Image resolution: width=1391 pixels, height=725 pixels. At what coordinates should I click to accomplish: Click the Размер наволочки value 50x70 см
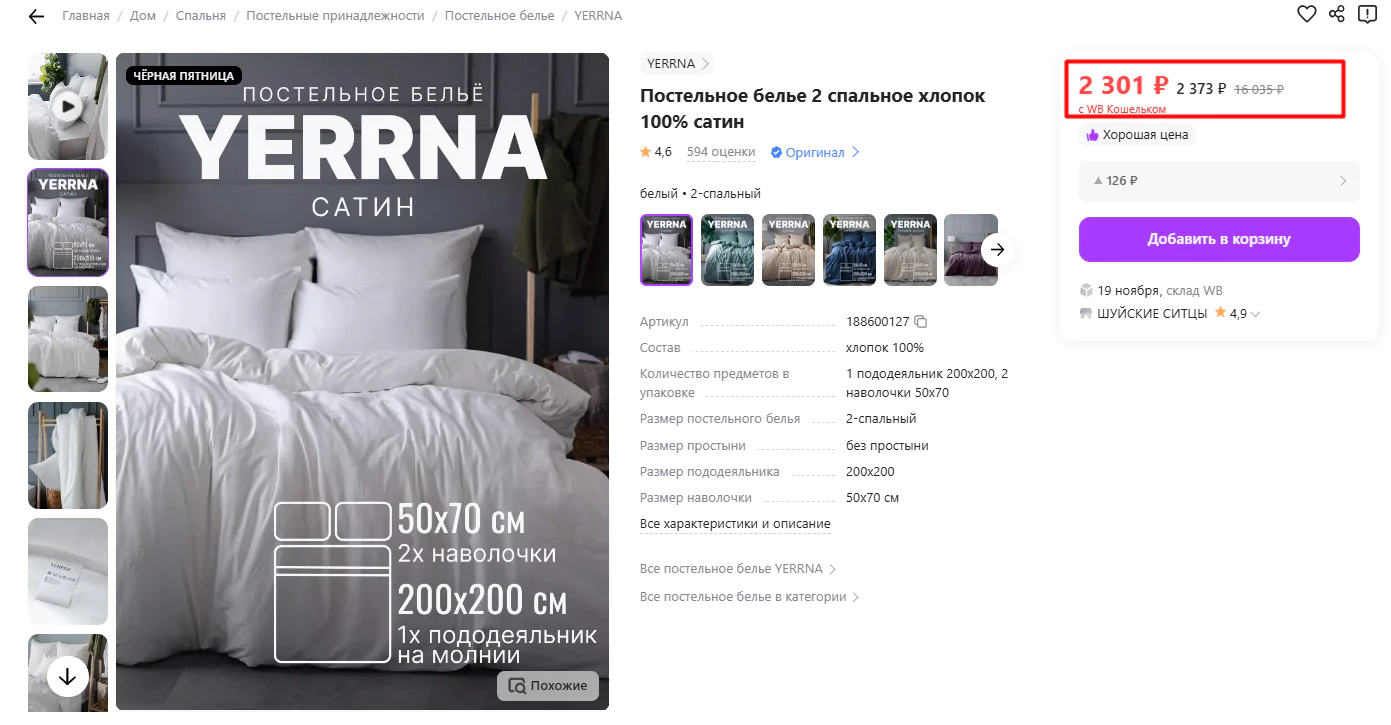click(x=872, y=498)
